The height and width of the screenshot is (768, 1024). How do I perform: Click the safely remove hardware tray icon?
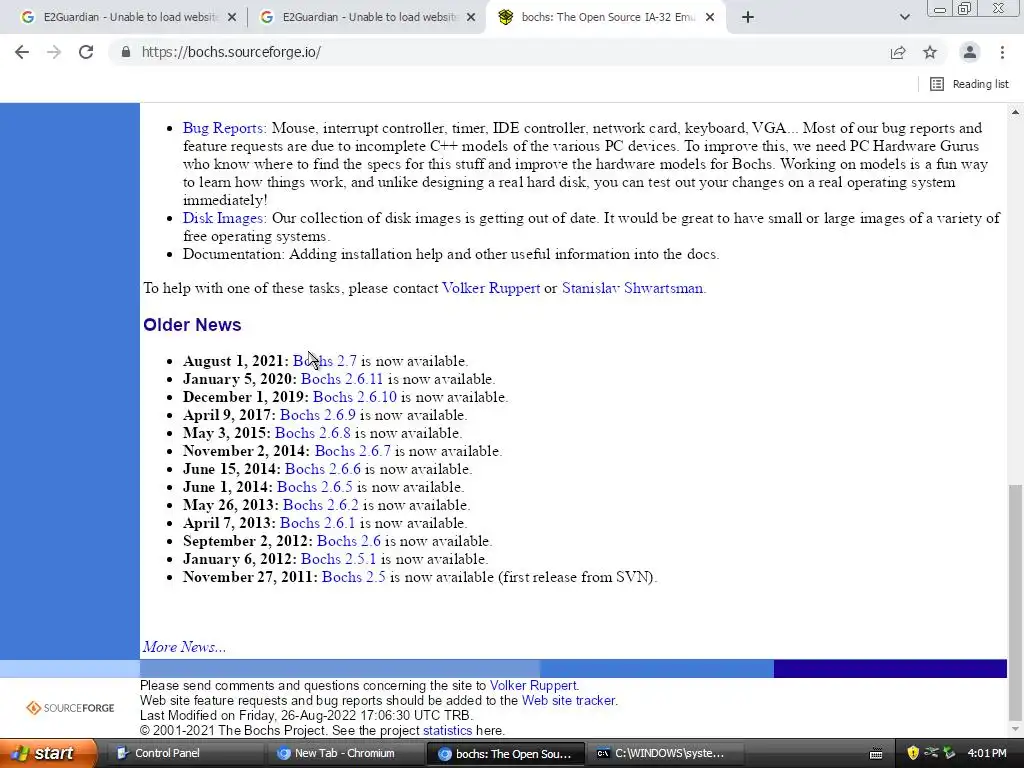[x=949, y=754]
